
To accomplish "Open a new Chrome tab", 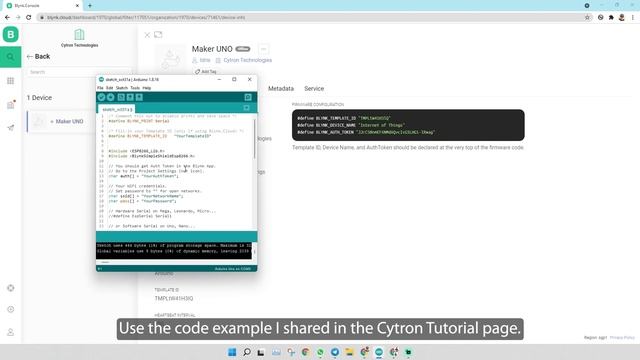I will point(90,6).
